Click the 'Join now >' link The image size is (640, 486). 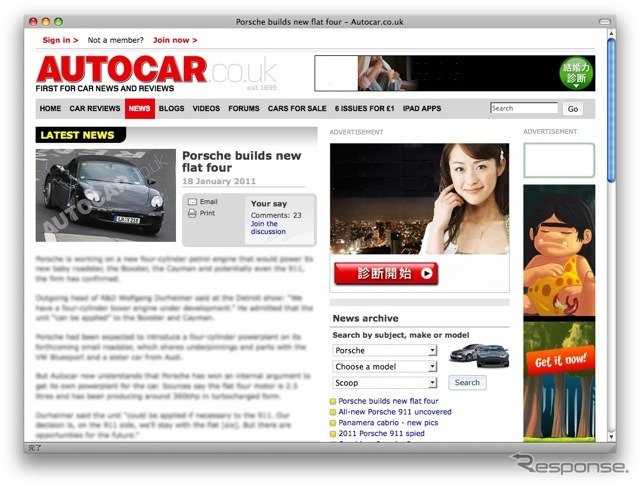175,40
